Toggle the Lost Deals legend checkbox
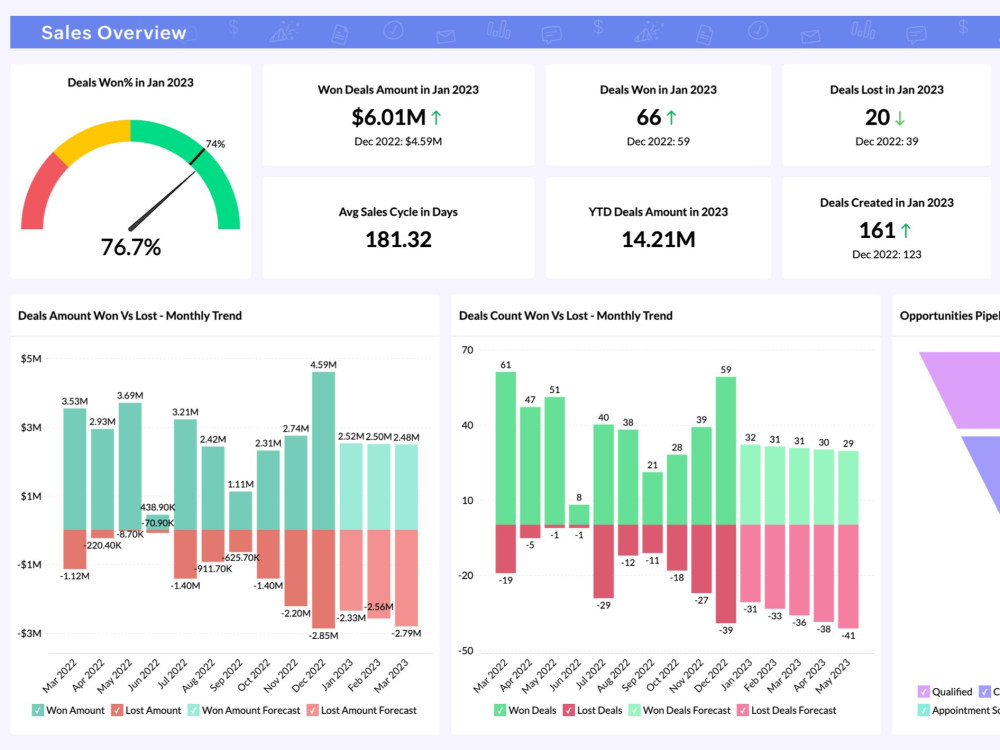Screen dimensions: 1000x750 (x=569, y=710)
